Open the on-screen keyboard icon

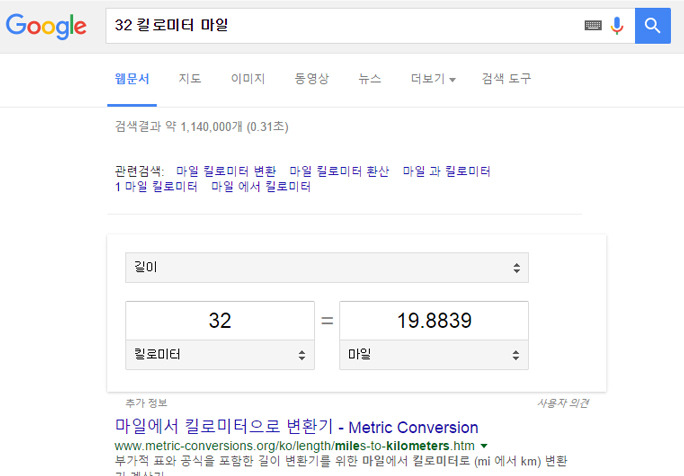tap(593, 25)
